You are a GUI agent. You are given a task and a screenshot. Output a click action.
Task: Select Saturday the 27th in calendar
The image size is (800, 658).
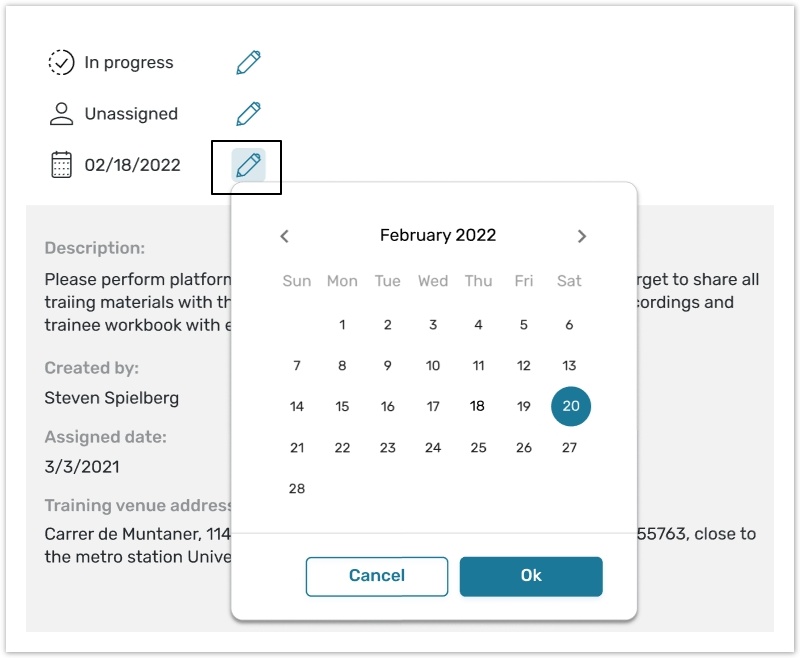point(569,448)
